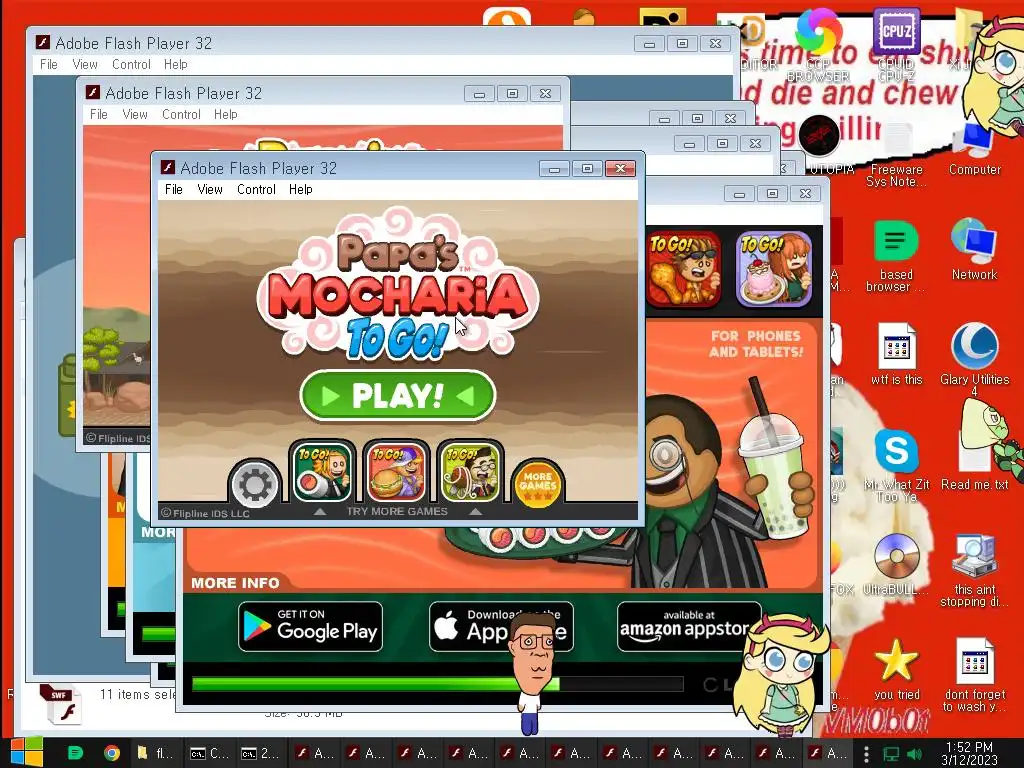1024x768 pixels.
Task: Select the Computer desktop icon
Action: point(974,149)
